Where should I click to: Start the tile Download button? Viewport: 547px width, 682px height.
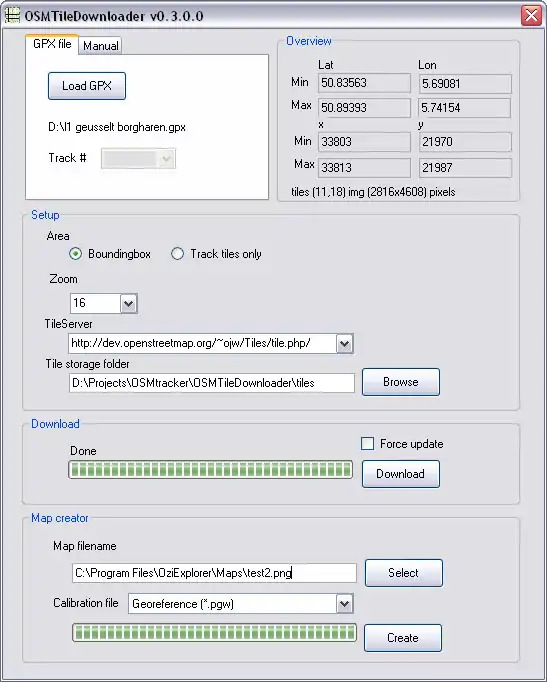(401, 474)
